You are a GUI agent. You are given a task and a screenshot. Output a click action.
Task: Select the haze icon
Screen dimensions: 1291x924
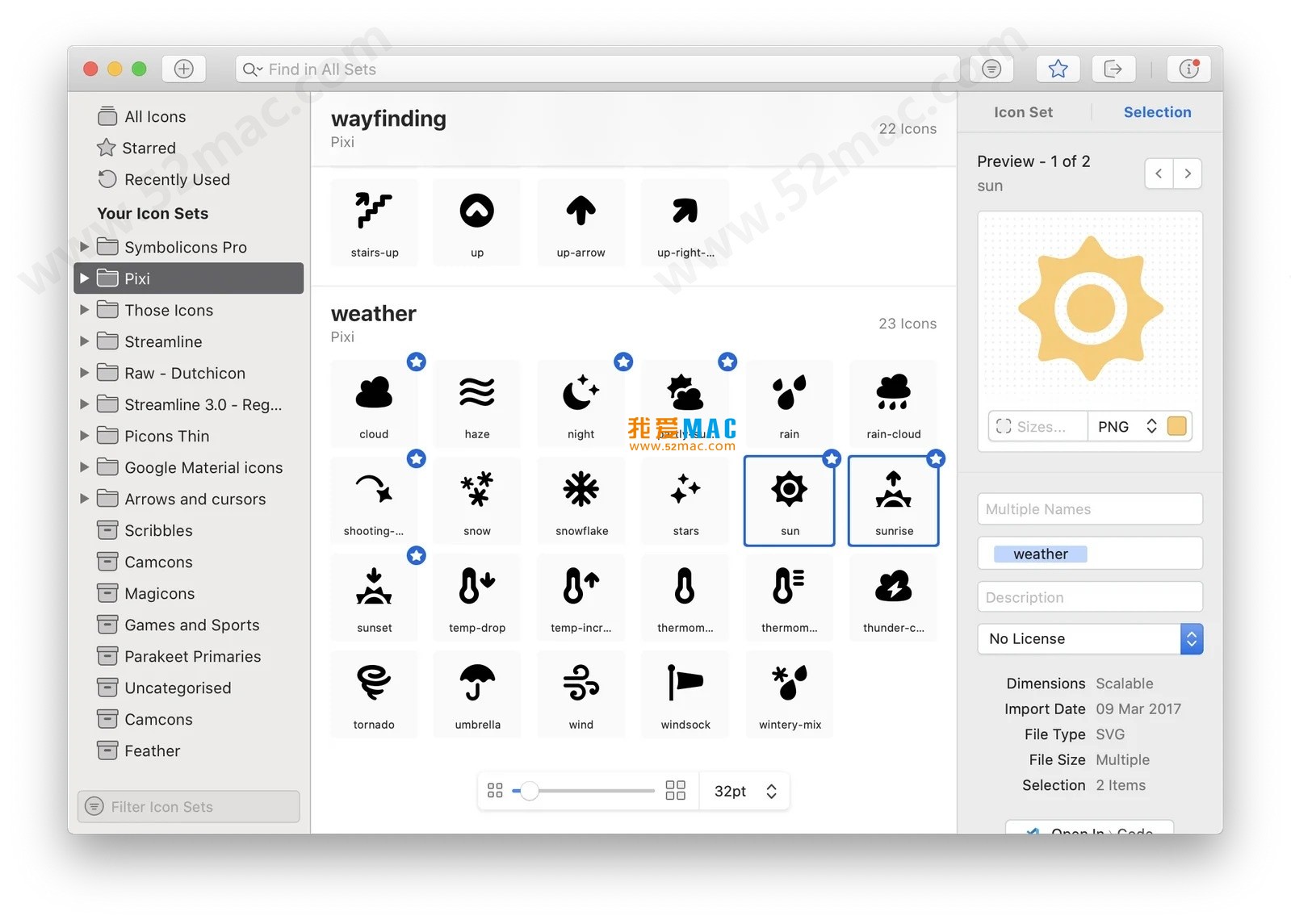477,403
